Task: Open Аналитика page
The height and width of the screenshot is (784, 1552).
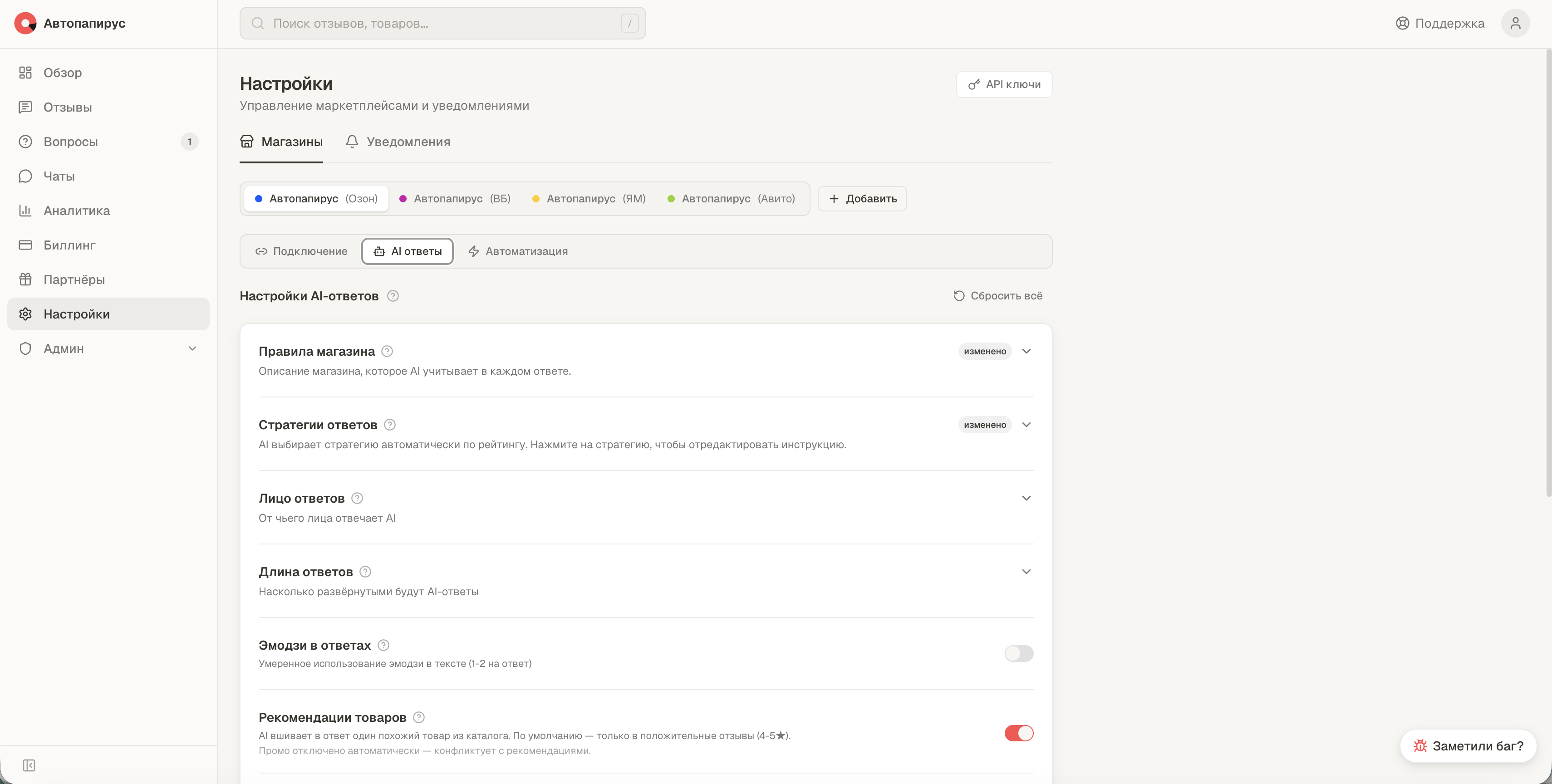Action: pyautogui.click(x=108, y=211)
